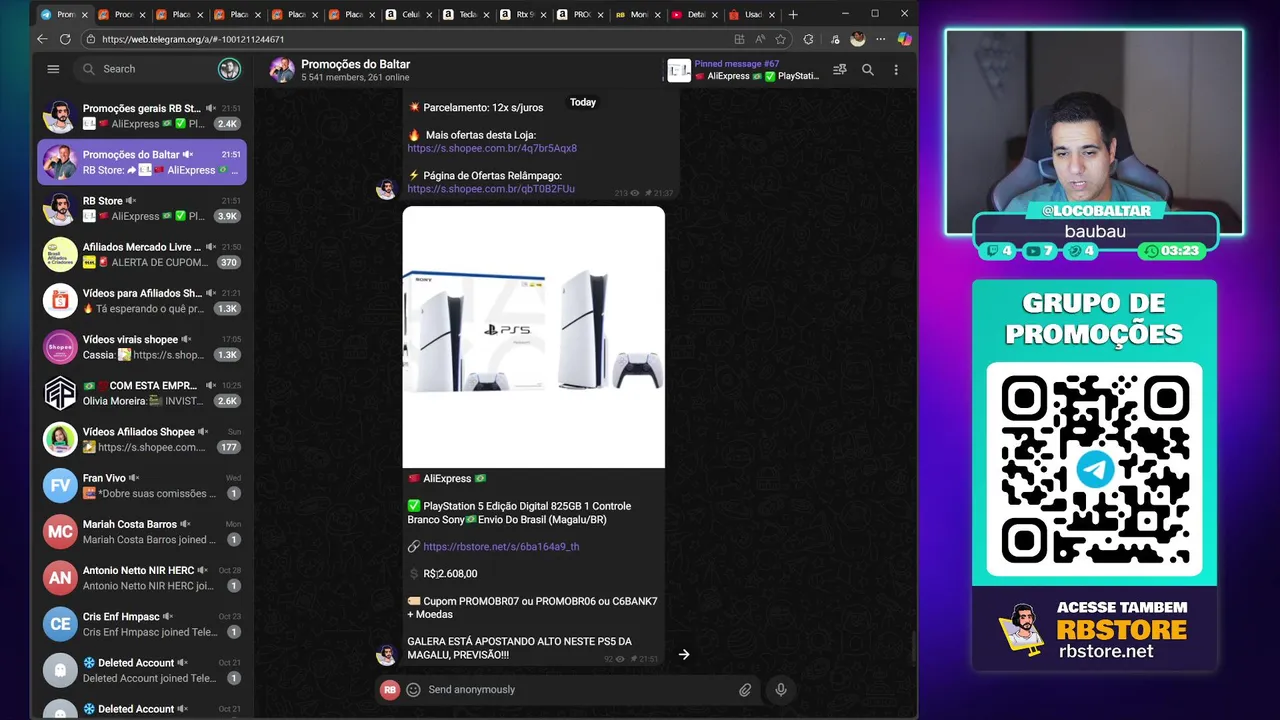Open the shopee link 4q7br5Aqx8
This screenshot has width=1280, height=720.
[492, 148]
